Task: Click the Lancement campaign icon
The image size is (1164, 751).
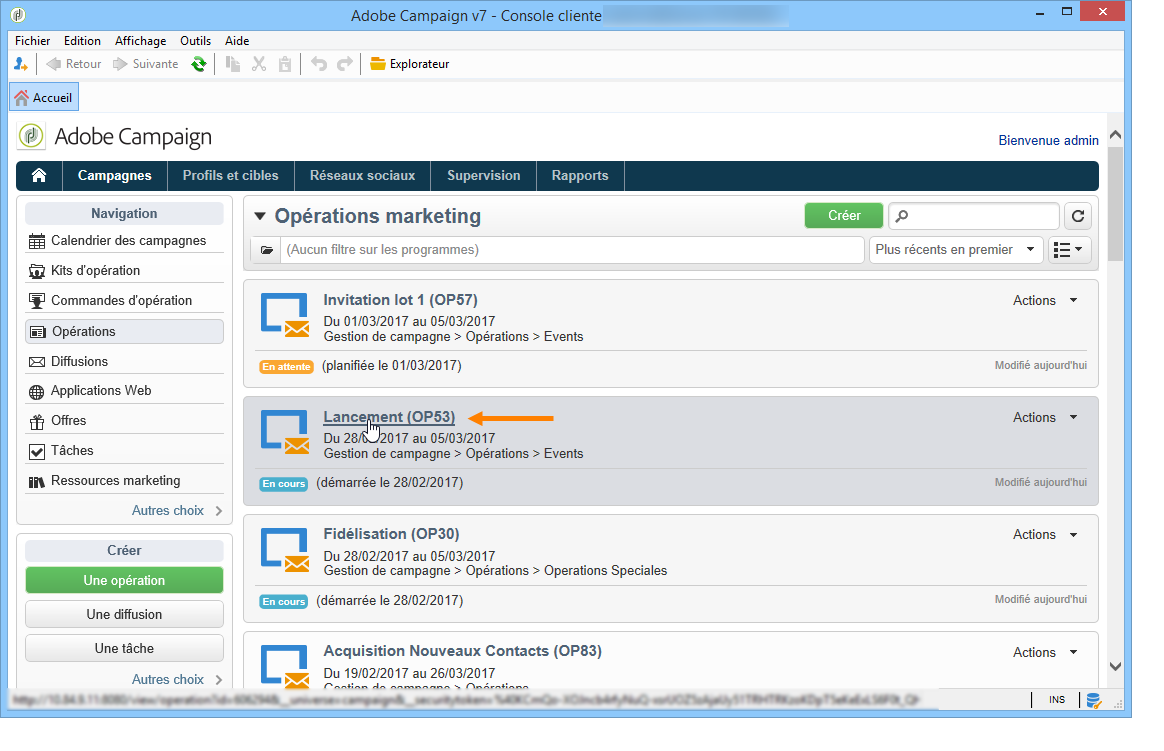Action: point(284,432)
